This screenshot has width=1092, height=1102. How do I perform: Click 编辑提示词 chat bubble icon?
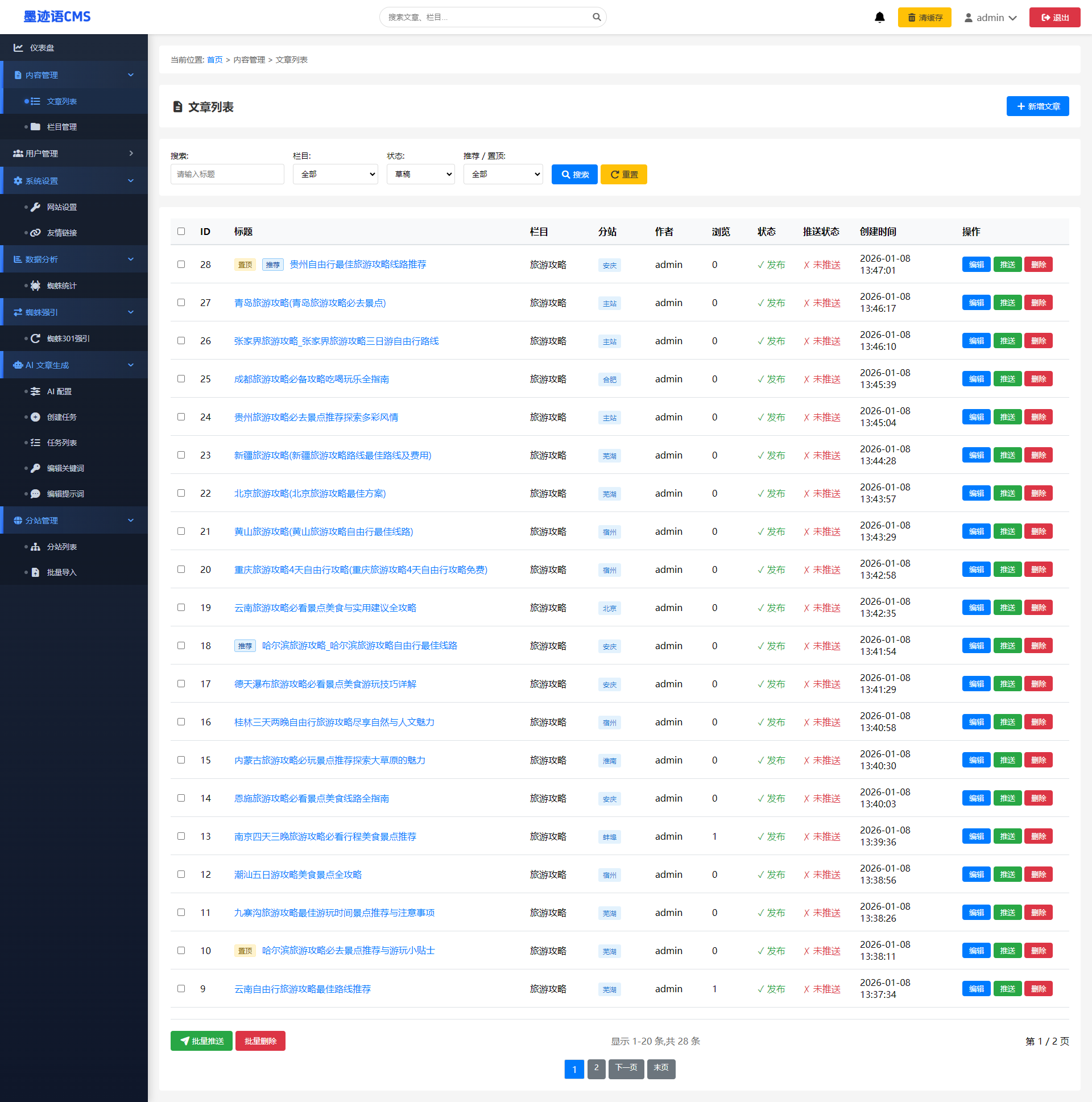click(35, 493)
